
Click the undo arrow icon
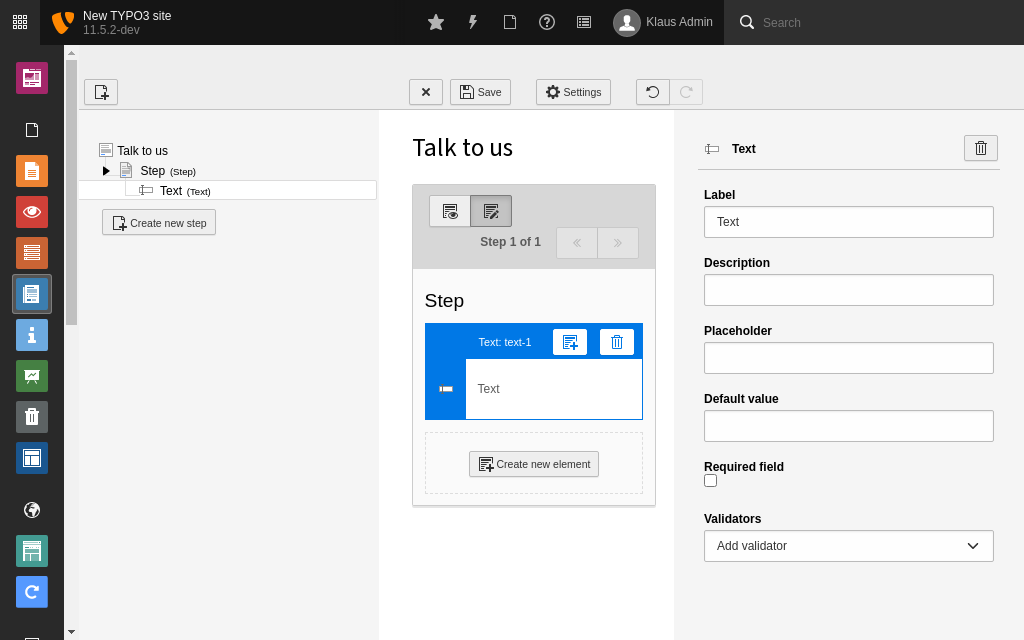653,92
